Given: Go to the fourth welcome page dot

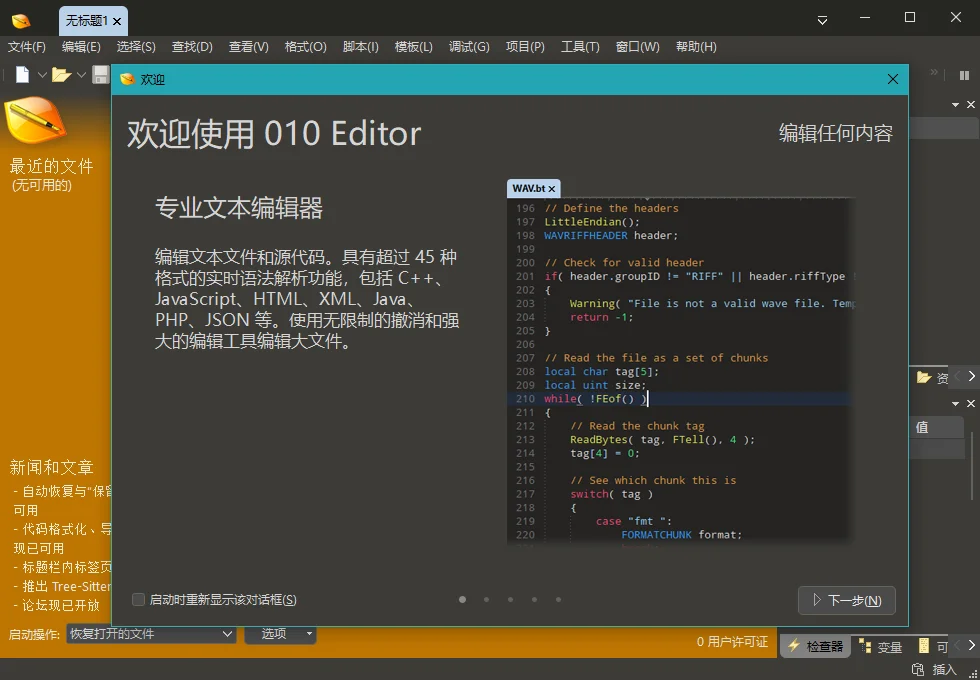Looking at the screenshot, I should tap(534, 599).
